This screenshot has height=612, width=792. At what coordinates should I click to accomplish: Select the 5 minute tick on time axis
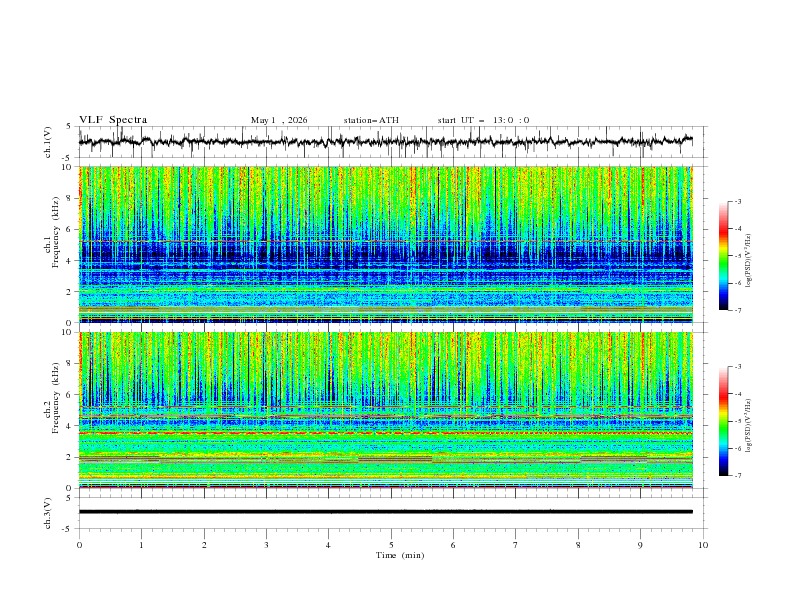click(391, 545)
